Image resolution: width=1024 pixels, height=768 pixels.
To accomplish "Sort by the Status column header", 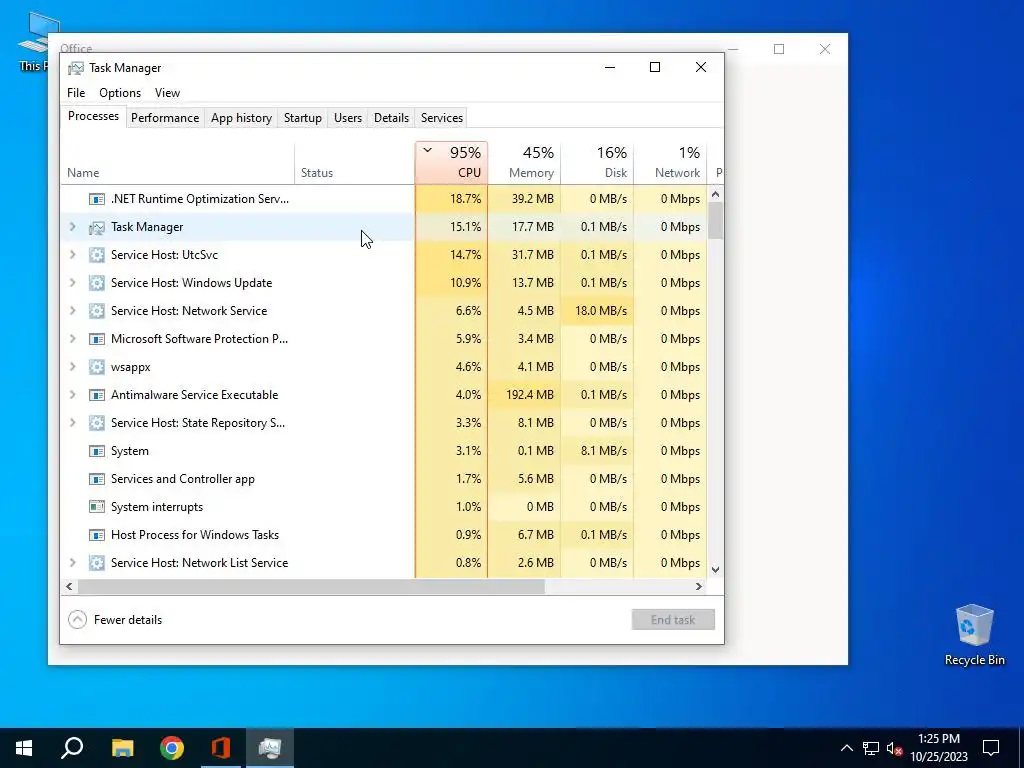I will coord(355,162).
